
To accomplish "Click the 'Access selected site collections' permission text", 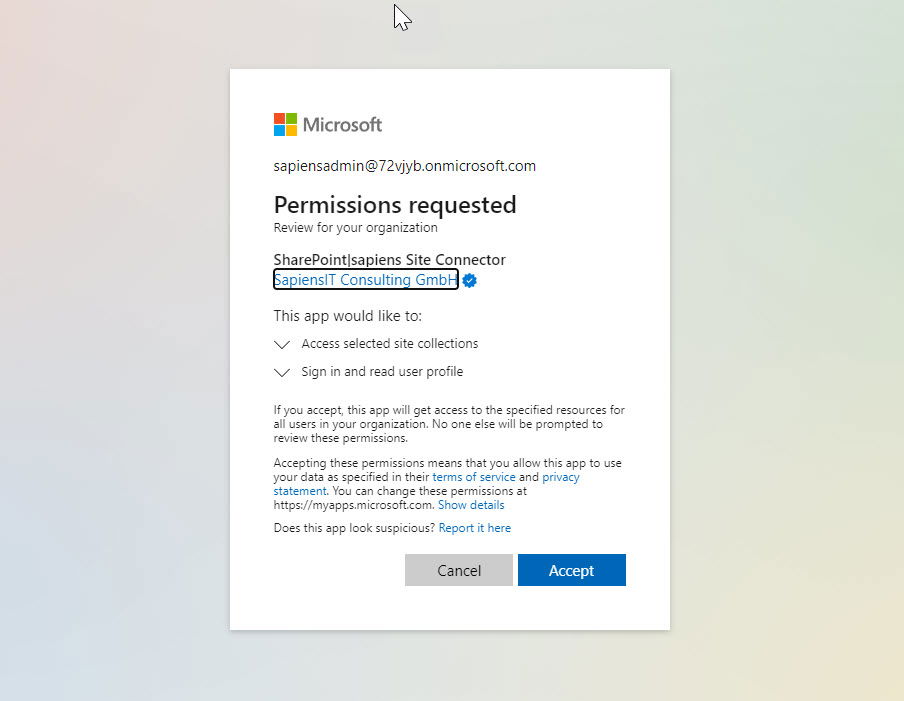I will 390,344.
